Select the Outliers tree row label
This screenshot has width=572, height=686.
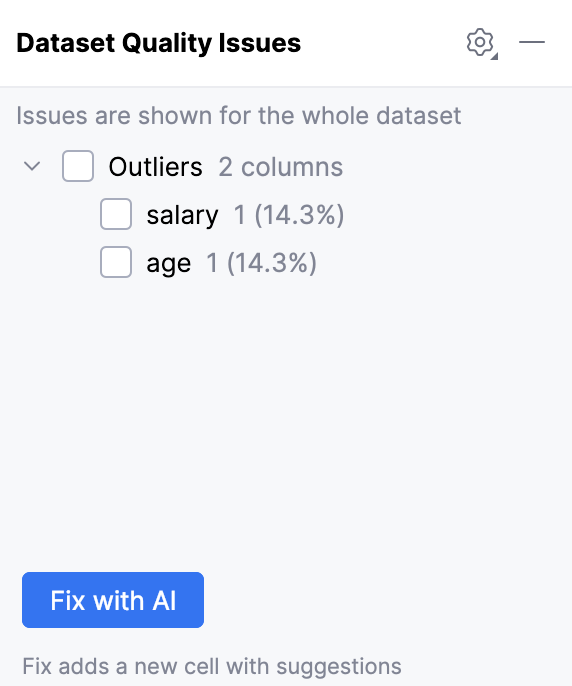(x=155, y=167)
